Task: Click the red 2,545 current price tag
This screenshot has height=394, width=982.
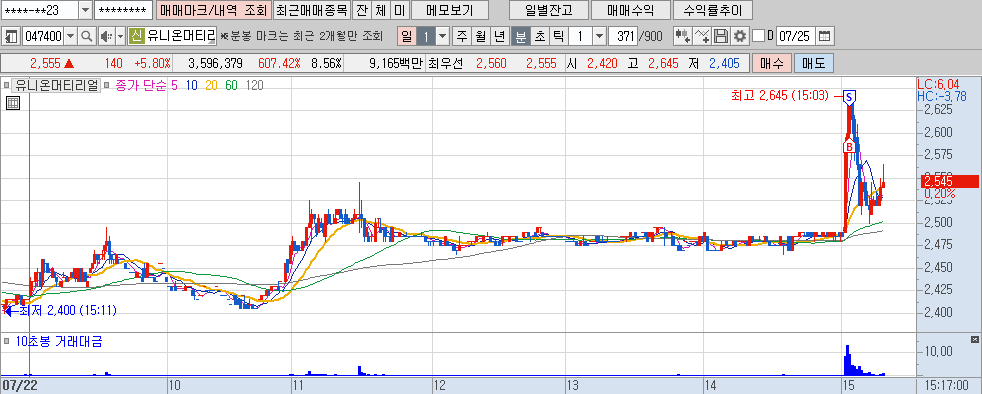Action: (x=949, y=182)
